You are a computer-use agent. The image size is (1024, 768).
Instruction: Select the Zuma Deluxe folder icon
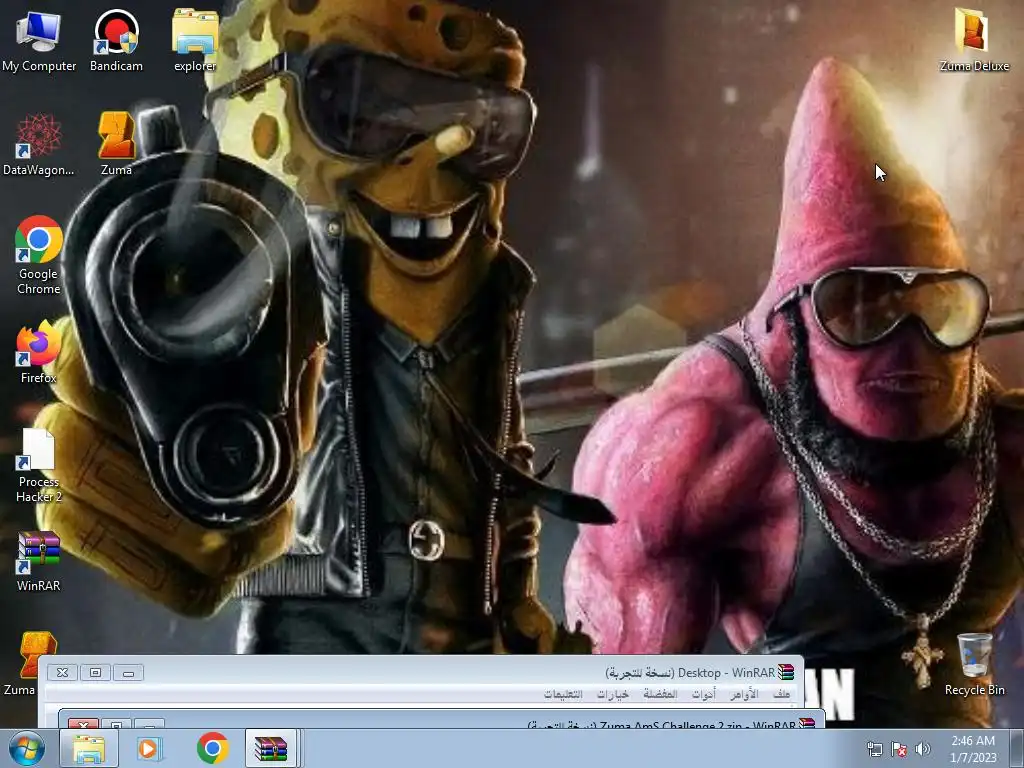coord(974,40)
